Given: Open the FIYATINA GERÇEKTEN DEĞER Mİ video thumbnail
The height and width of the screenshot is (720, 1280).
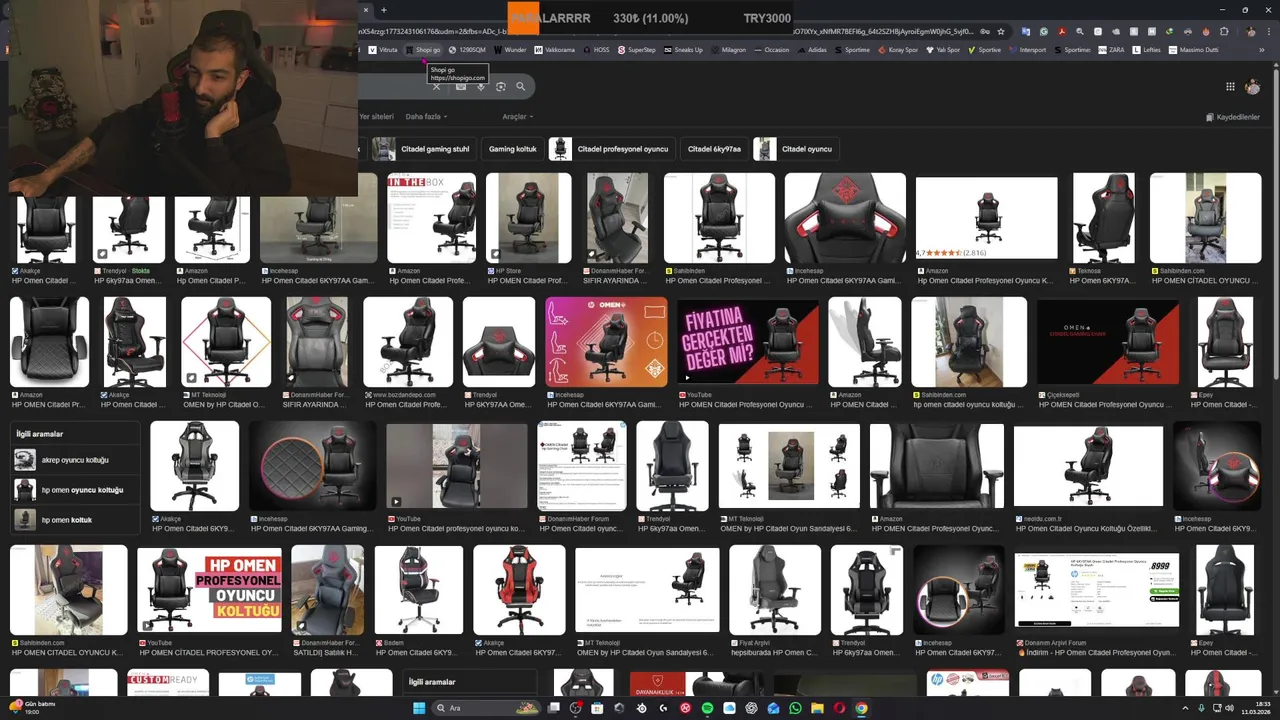Looking at the screenshot, I should coord(748,342).
